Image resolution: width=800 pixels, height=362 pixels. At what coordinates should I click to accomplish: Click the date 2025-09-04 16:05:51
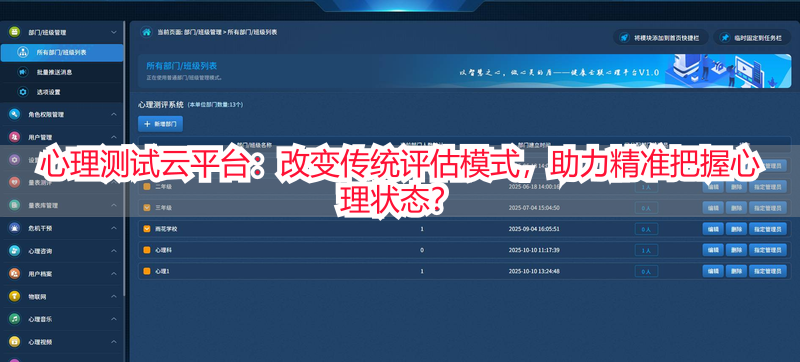point(534,229)
